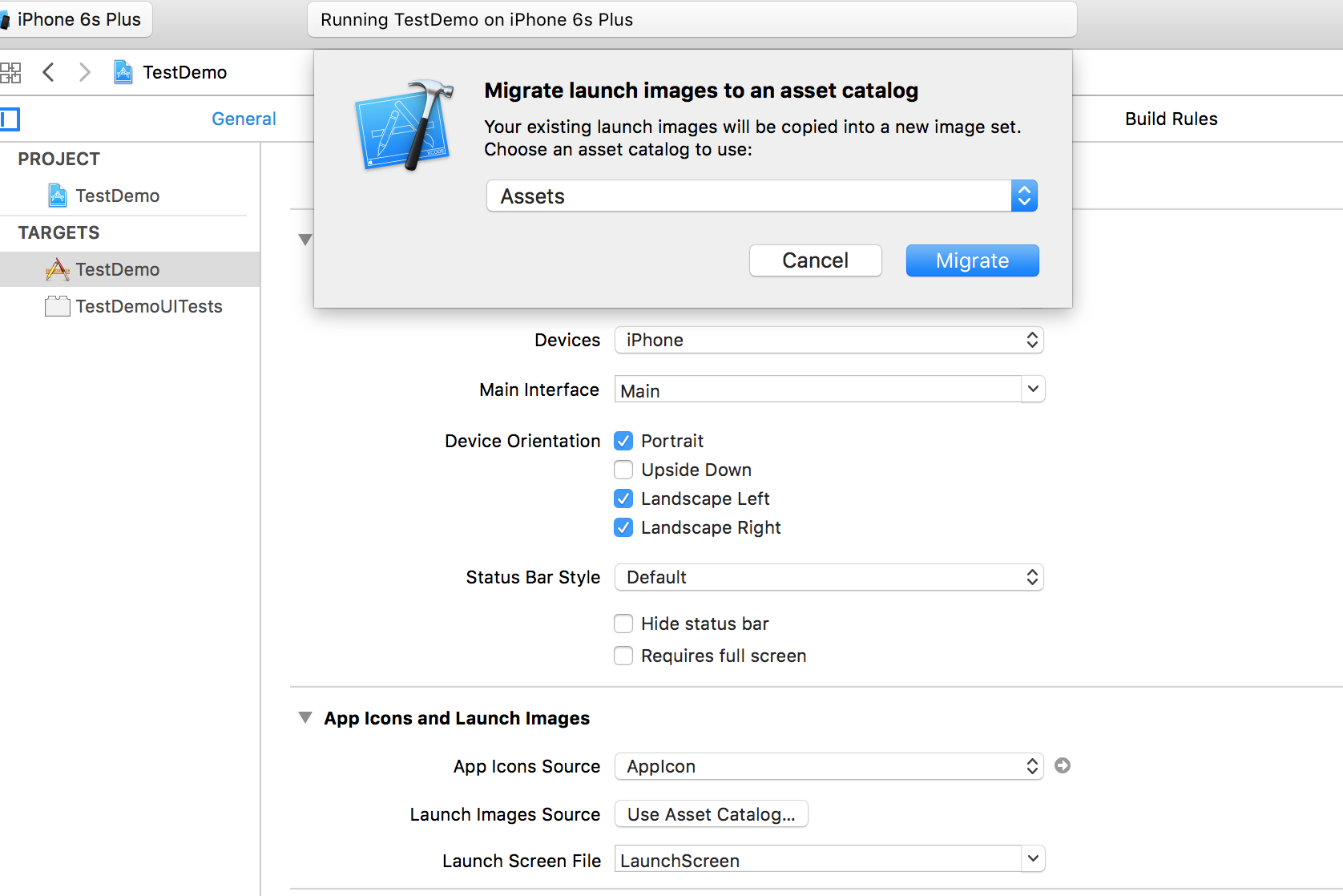The image size is (1343, 896).
Task: Uncheck the Landscape Left checkbox
Action: pyautogui.click(x=623, y=498)
